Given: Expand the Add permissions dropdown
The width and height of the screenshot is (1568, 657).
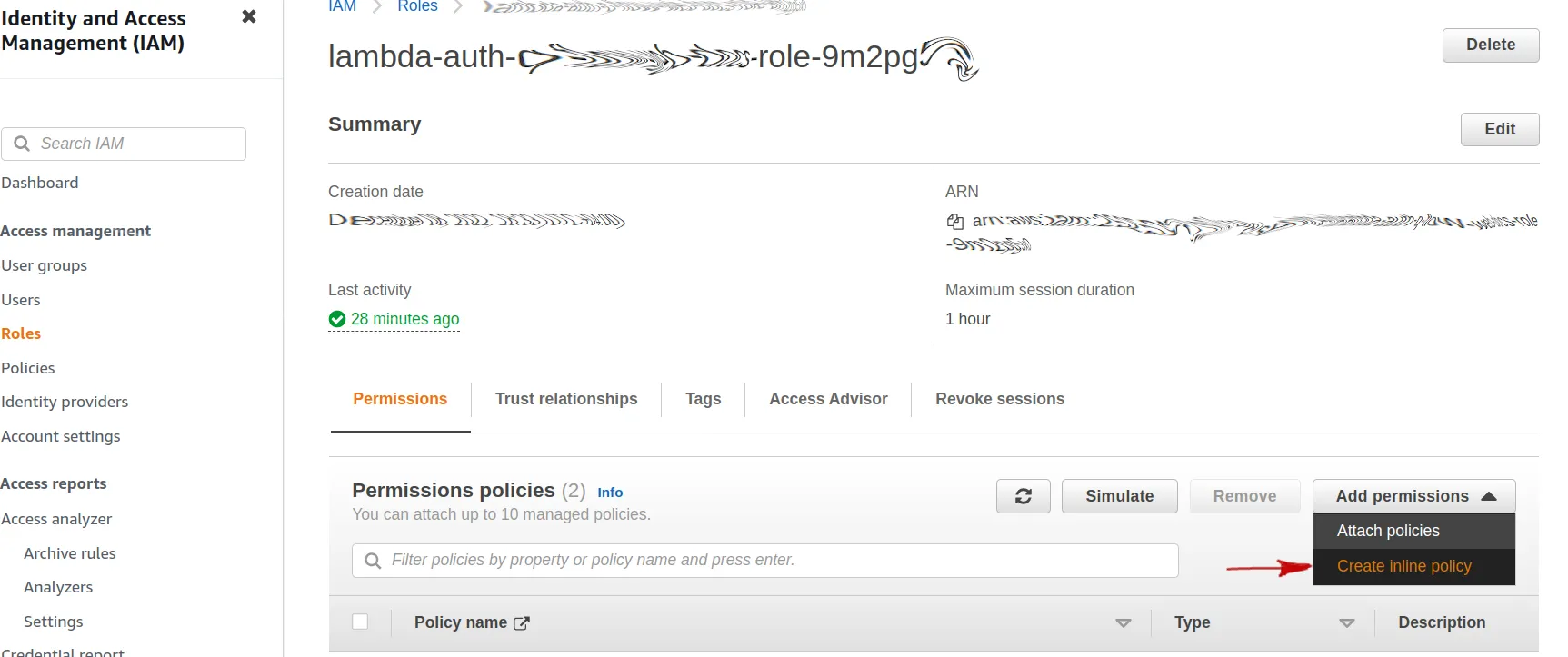Looking at the screenshot, I should click(x=1413, y=496).
